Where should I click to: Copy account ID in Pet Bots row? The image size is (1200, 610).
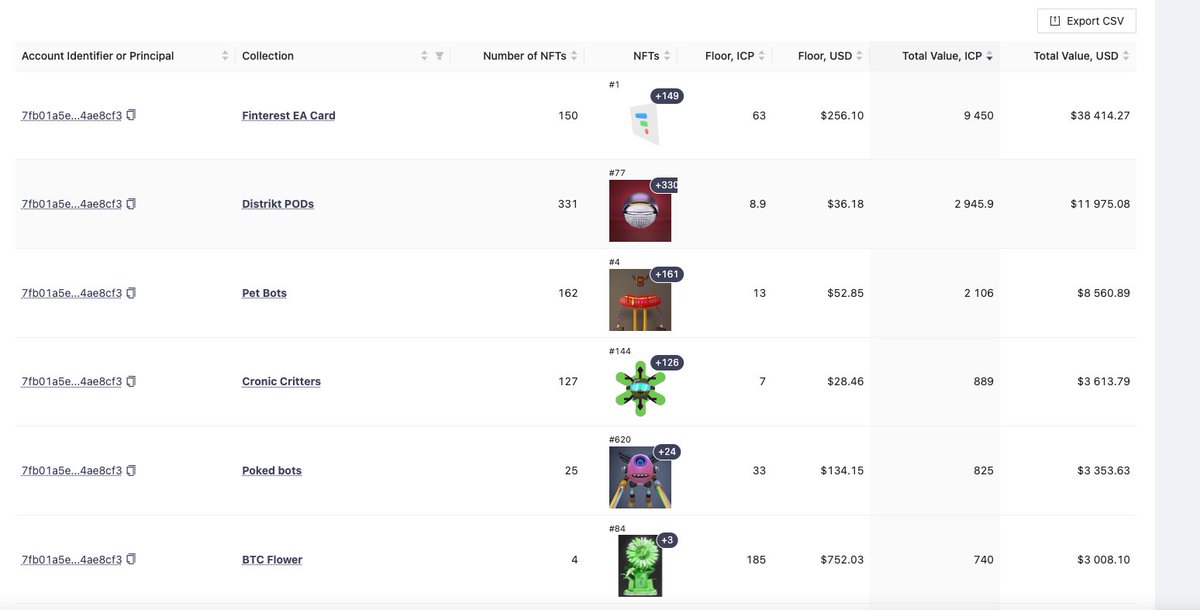(131, 293)
